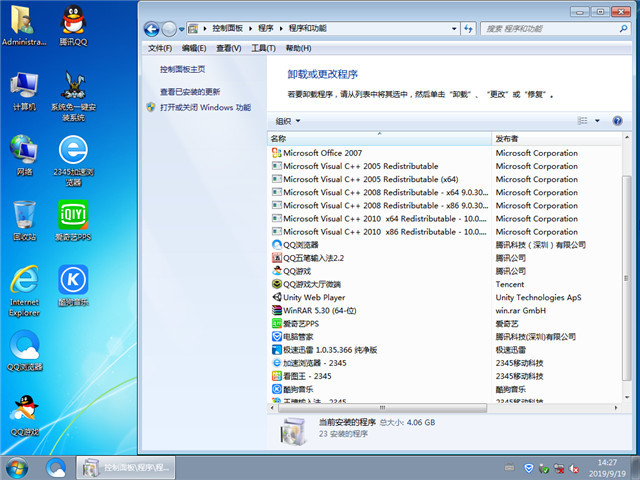640x480 pixels.
Task: Click the network tray icon with red X
Action: click(x=559, y=468)
